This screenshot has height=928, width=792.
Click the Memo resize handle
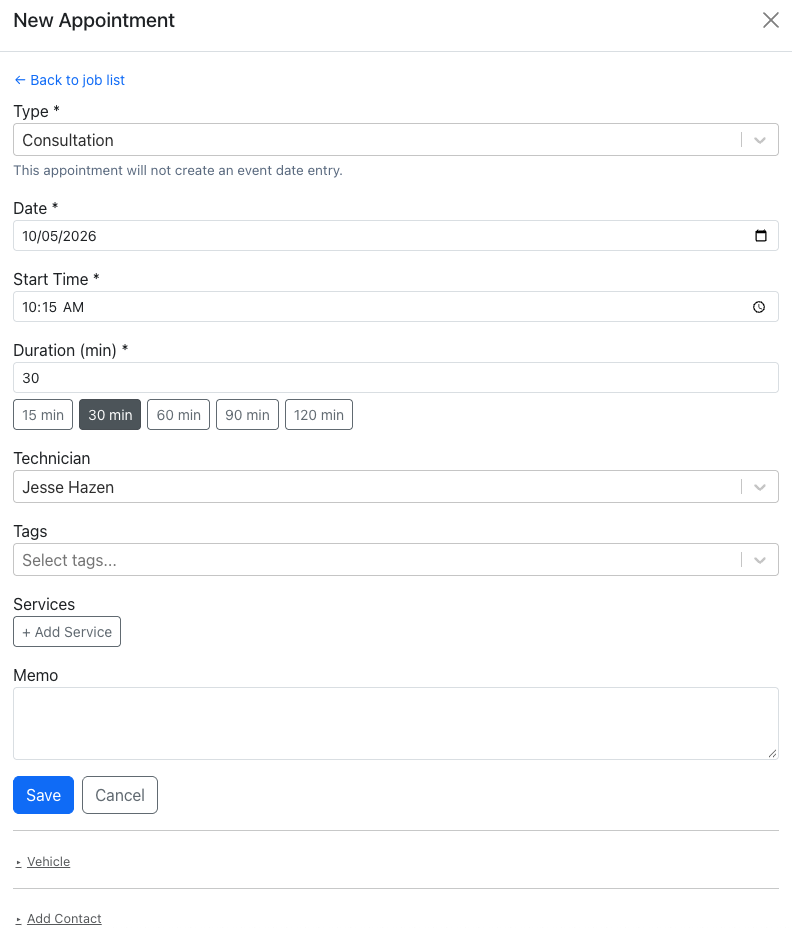pos(772,753)
